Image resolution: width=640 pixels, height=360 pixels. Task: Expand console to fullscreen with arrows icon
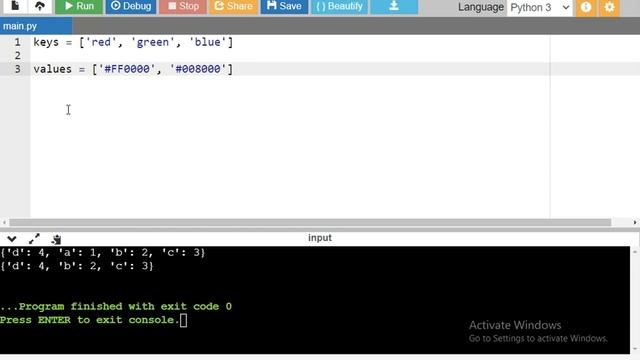click(34, 239)
